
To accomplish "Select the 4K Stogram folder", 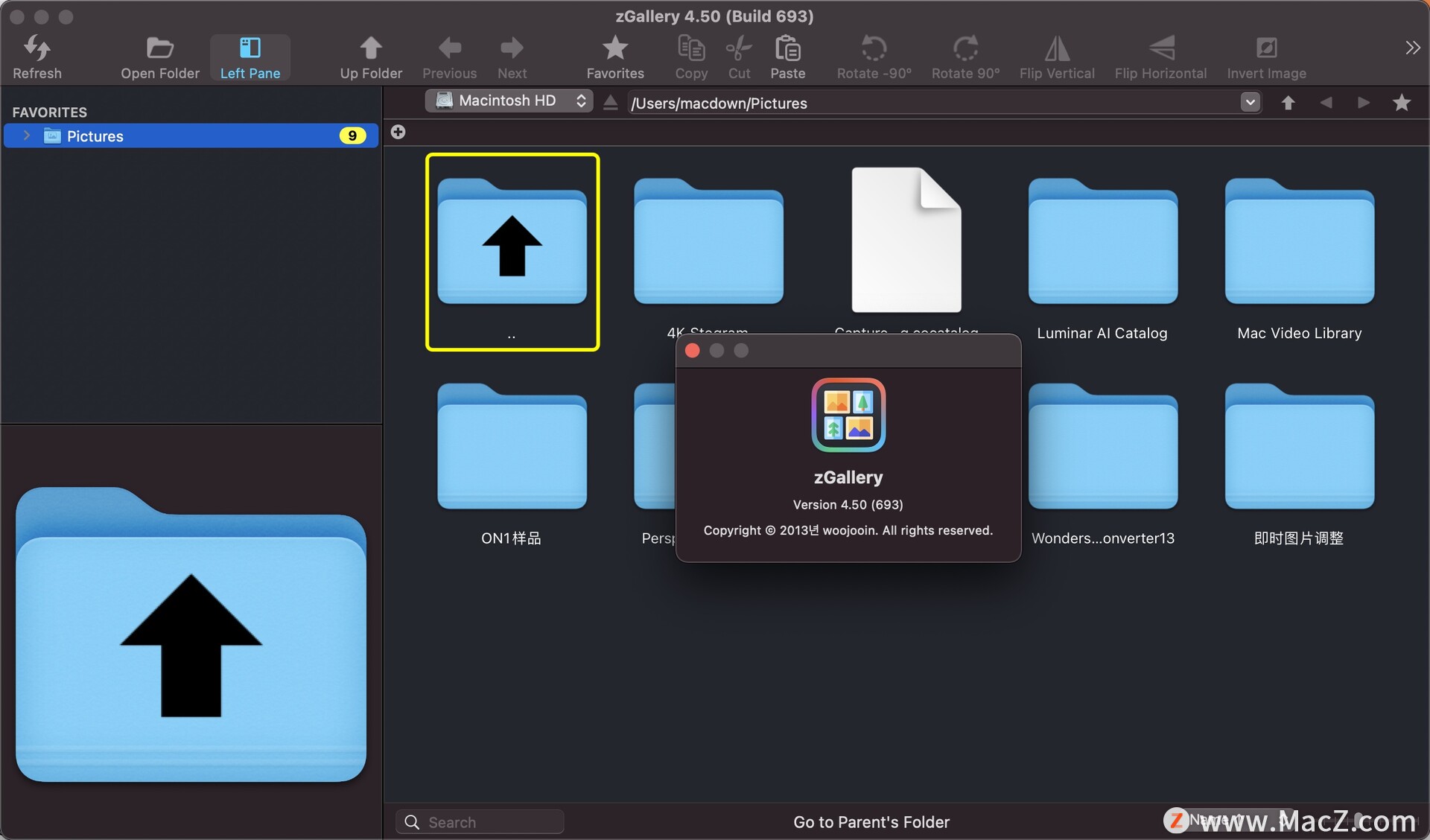I will pos(708,242).
